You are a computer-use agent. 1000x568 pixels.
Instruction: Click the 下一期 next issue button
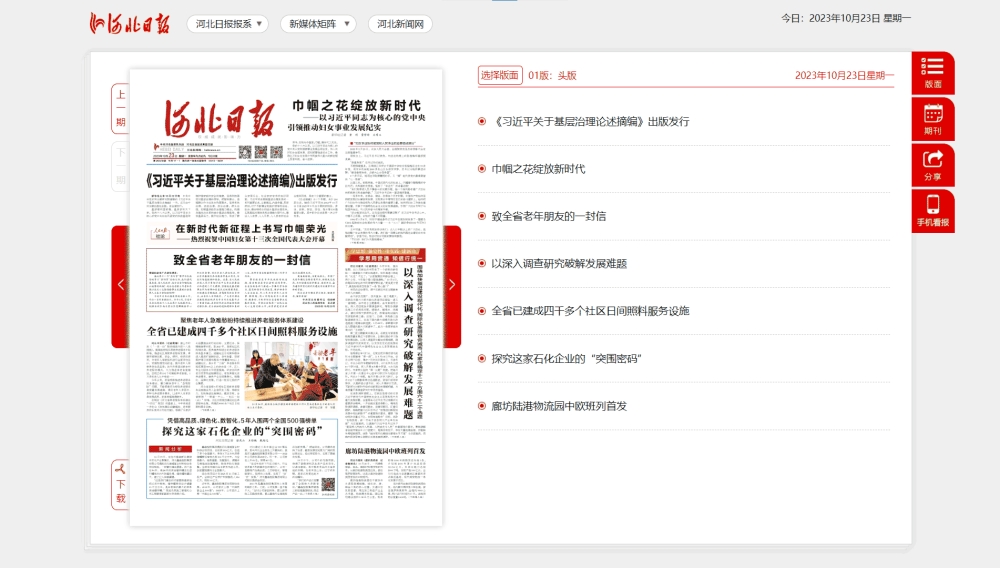(121, 166)
